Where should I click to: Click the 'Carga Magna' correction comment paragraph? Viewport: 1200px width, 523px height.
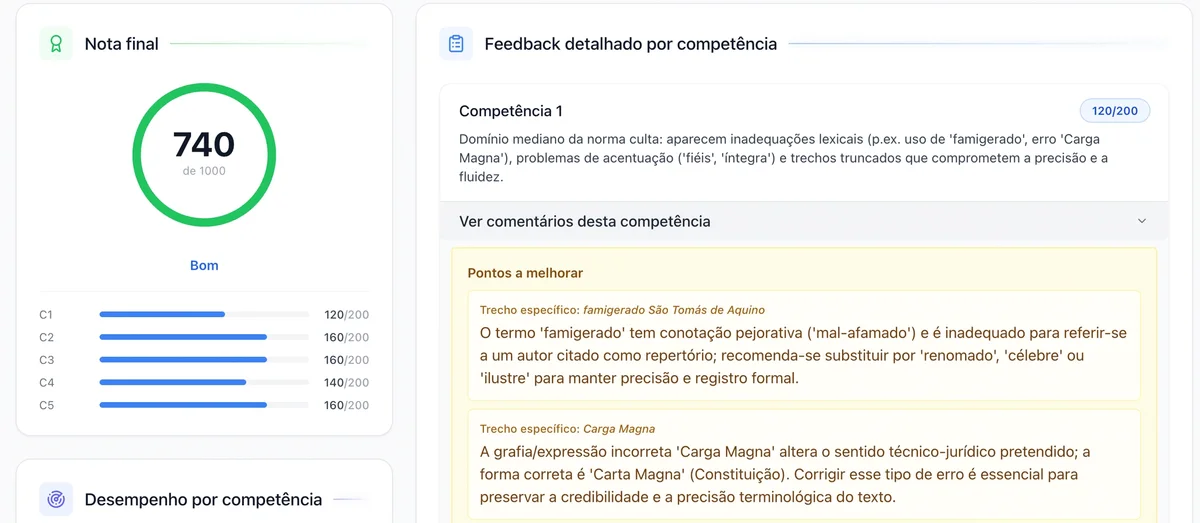tap(785, 474)
